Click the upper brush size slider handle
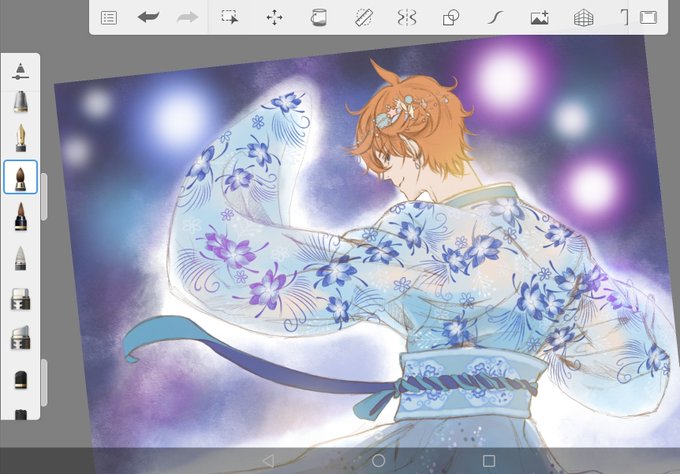The image size is (680, 474). tap(44, 197)
